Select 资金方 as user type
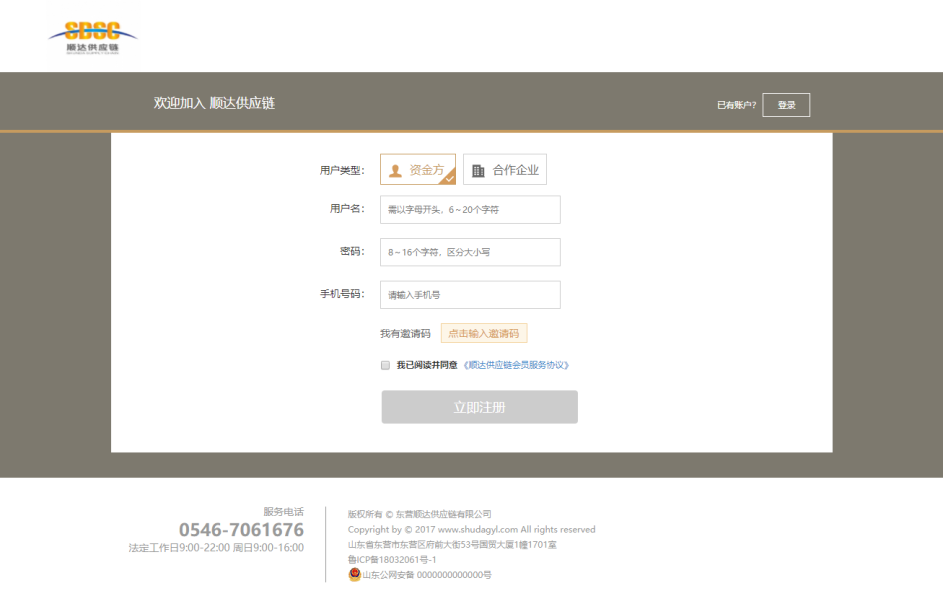Viewport: 943px width, 604px height. coord(417,169)
